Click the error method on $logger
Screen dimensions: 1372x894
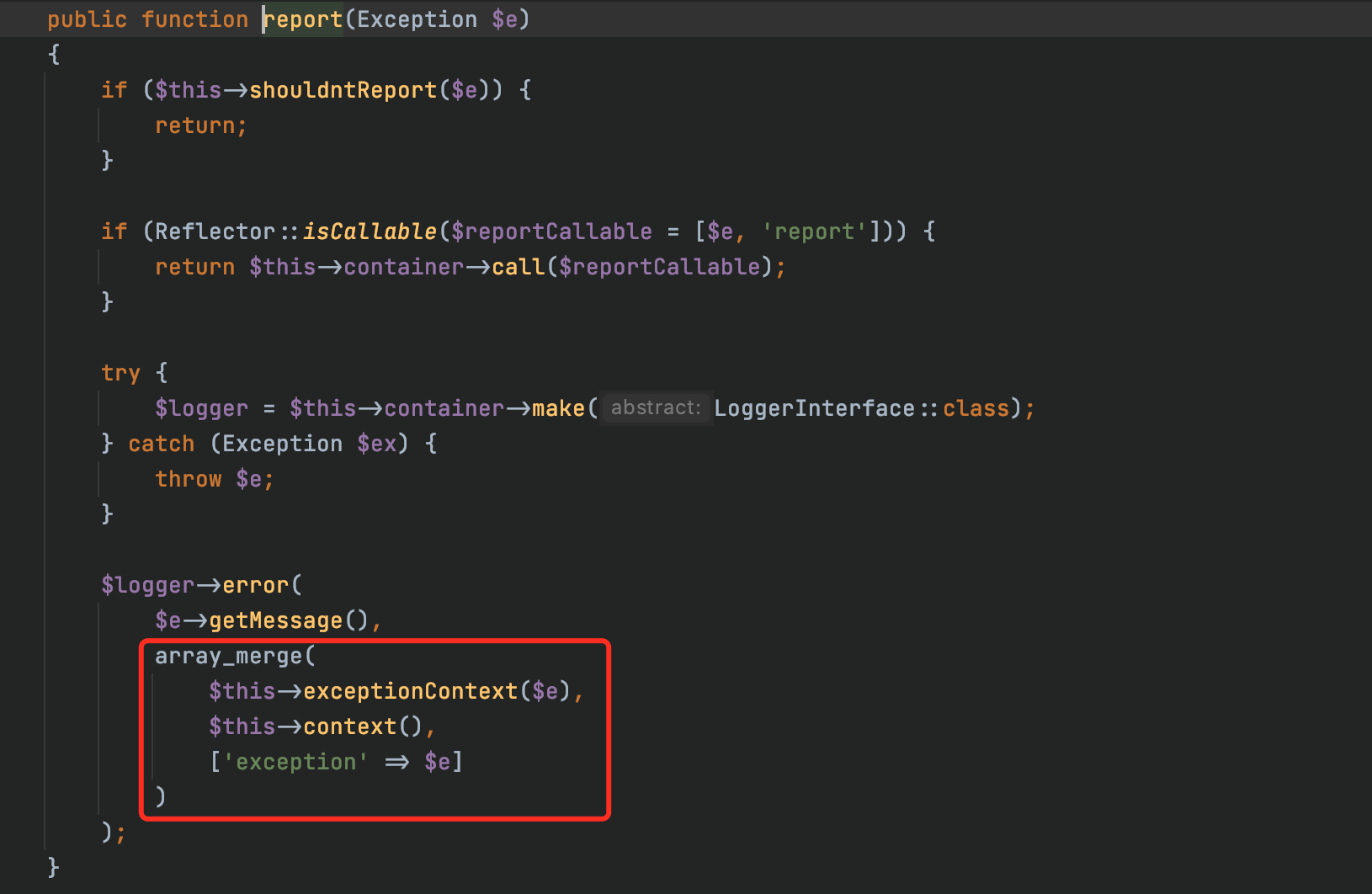255,585
